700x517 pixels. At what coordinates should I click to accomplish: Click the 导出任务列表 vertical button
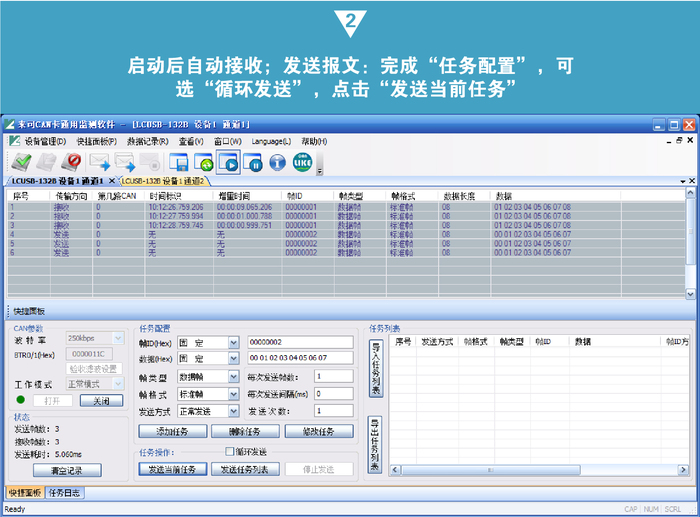pos(375,445)
